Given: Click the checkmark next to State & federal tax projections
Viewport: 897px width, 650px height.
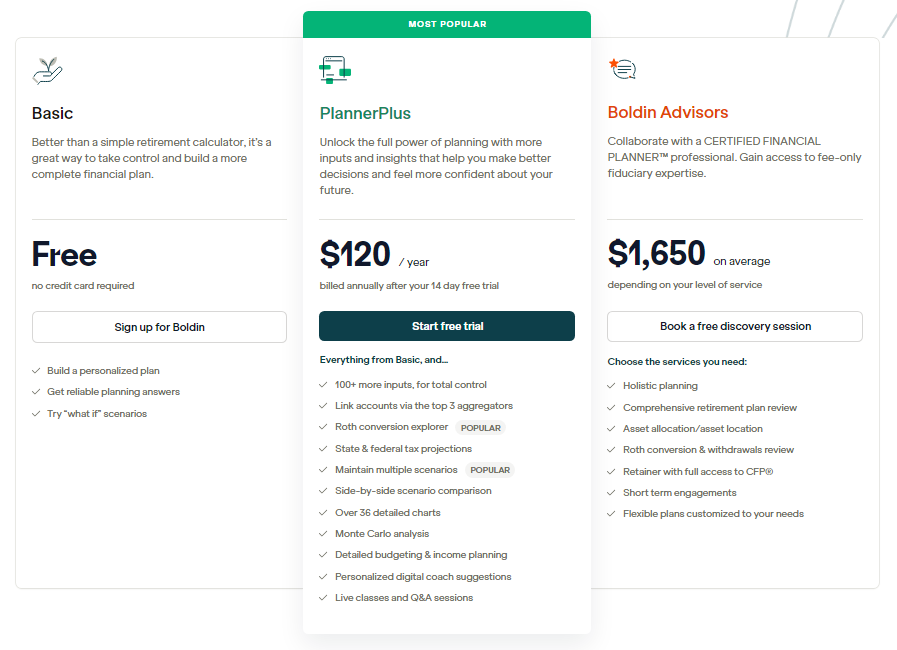Looking at the screenshot, I should tap(322, 448).
